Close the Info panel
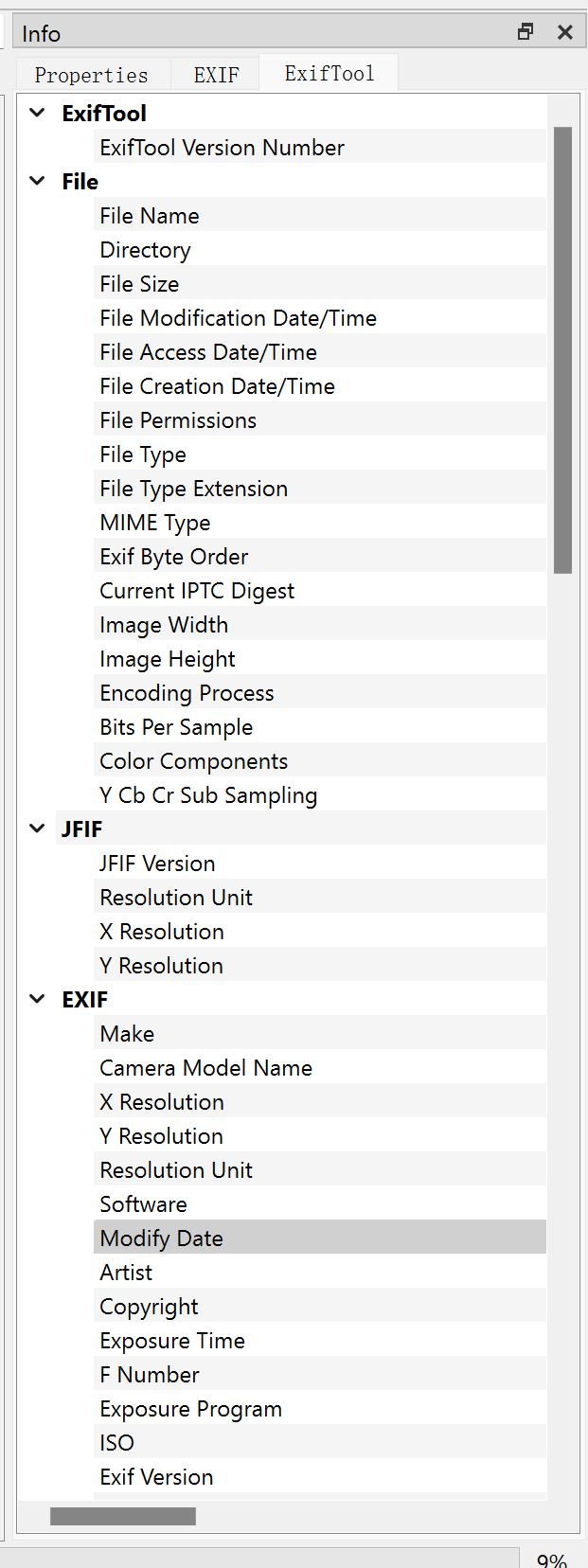The width and height of the screenshot is (588, 1568). [x=565, y=32]
